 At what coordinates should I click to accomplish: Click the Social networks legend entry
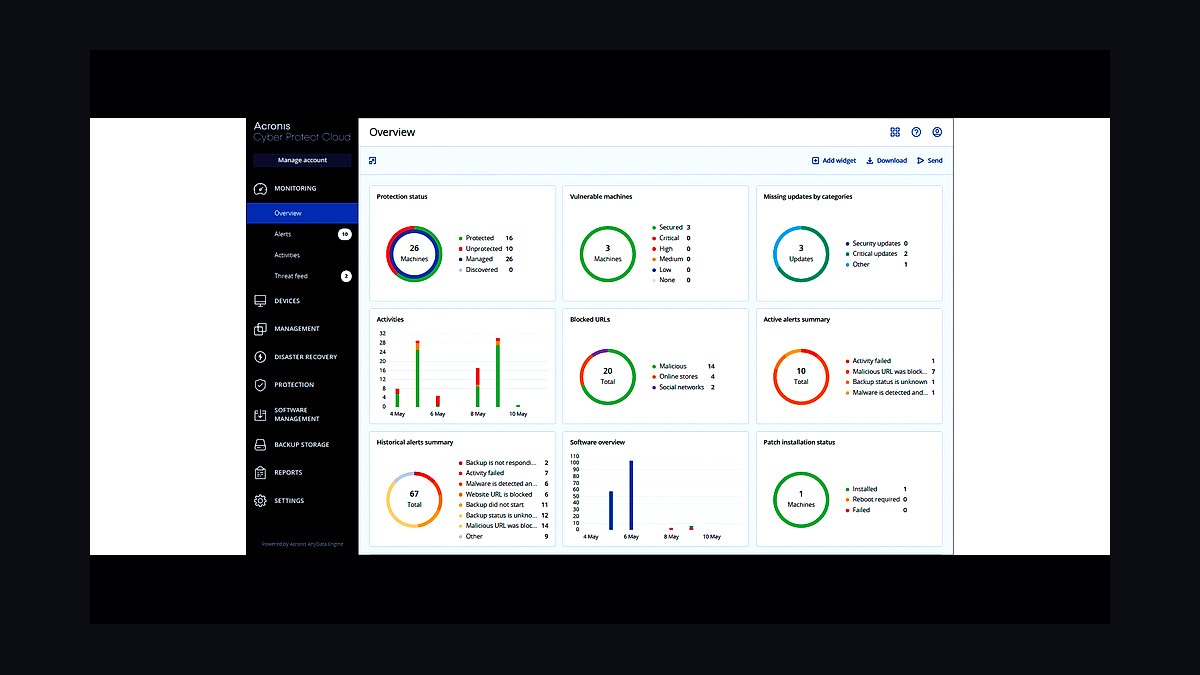684,387
